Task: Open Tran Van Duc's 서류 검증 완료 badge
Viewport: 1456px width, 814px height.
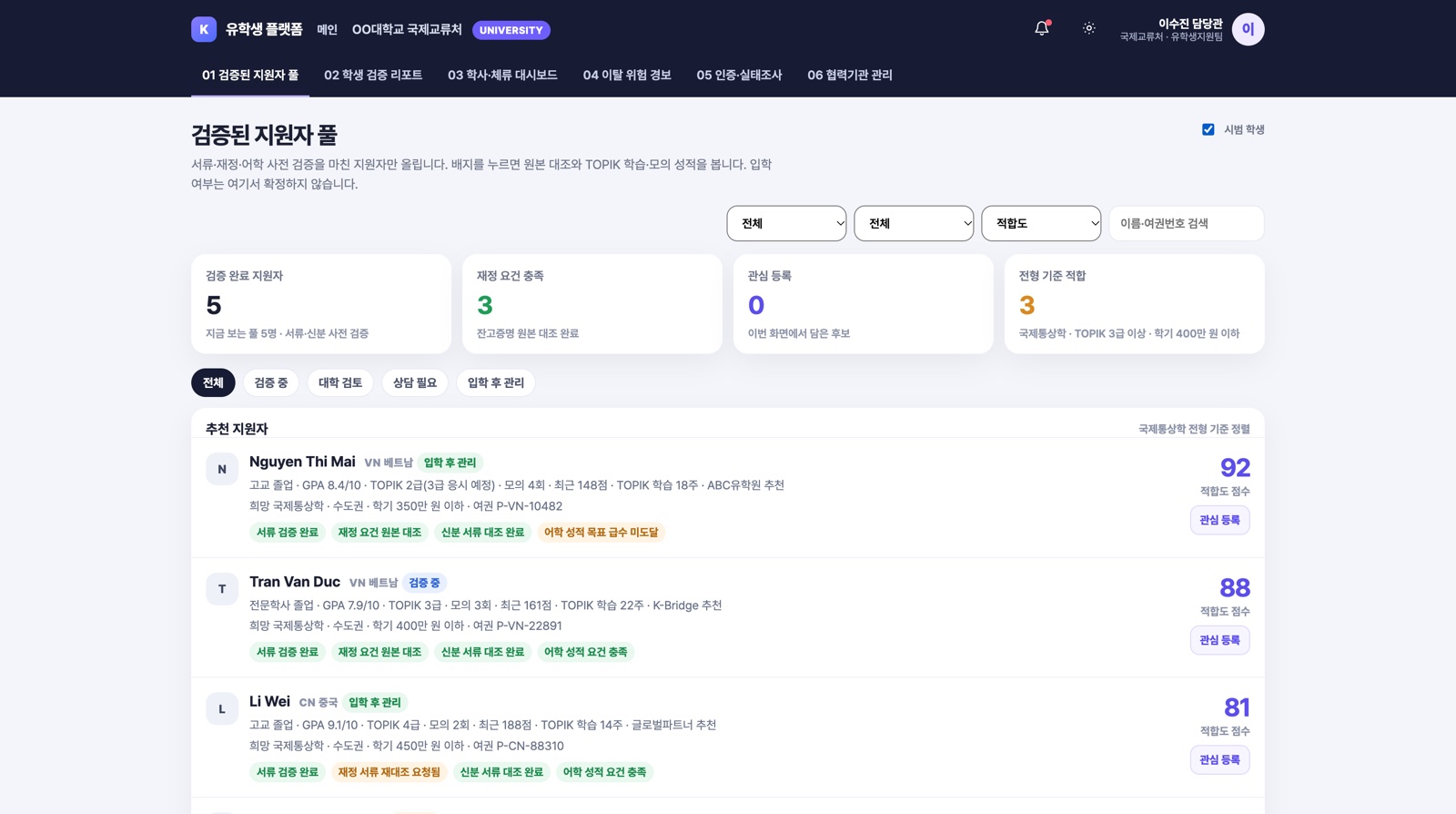Action: [x=288, y=652]
